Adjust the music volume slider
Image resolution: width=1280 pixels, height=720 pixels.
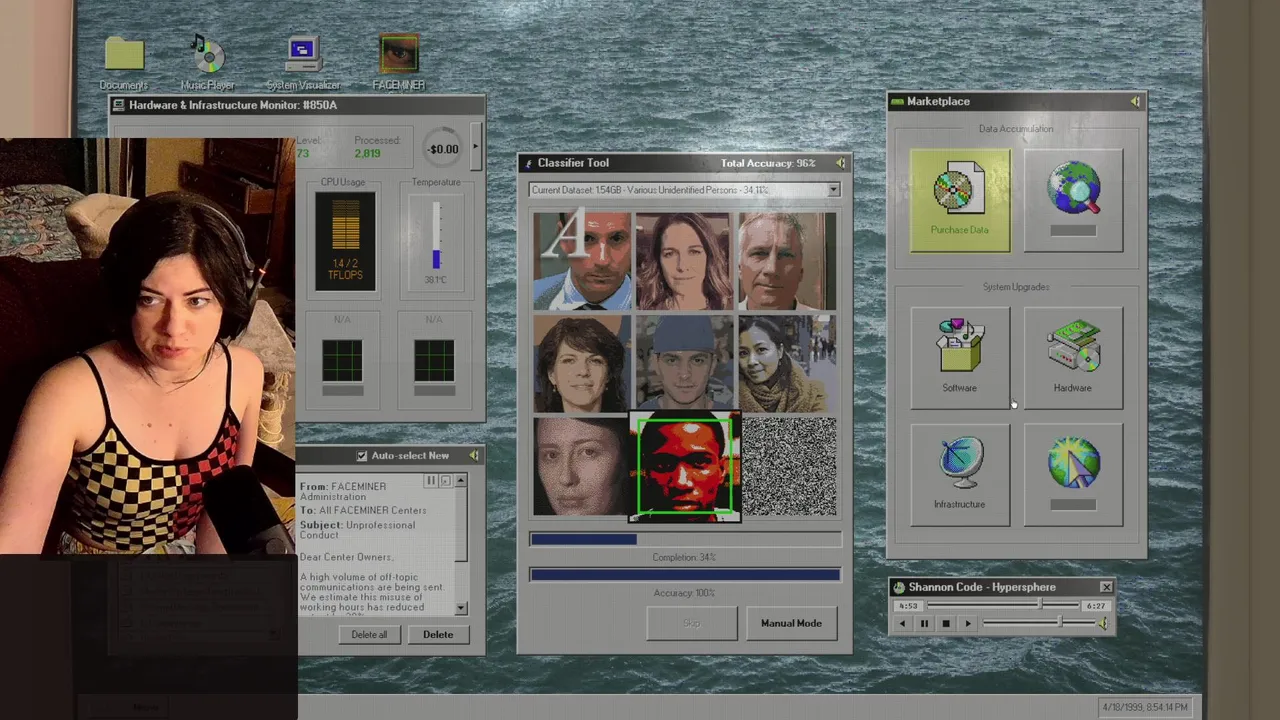click(x=1040, y=623)
